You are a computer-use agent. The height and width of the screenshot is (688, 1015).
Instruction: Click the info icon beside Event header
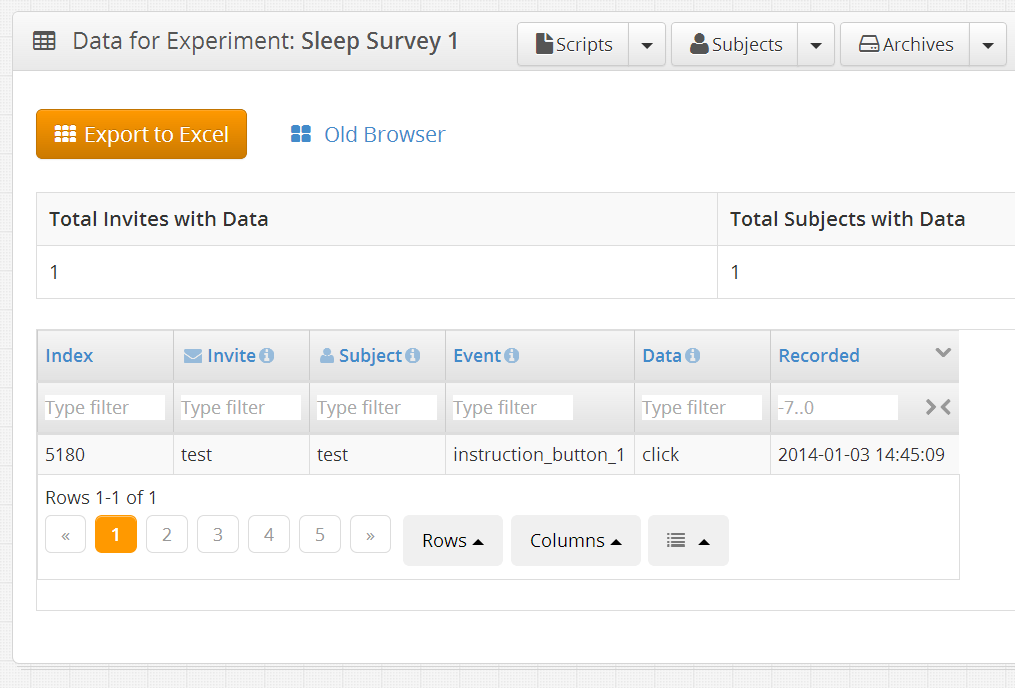[x=512, y=356]
